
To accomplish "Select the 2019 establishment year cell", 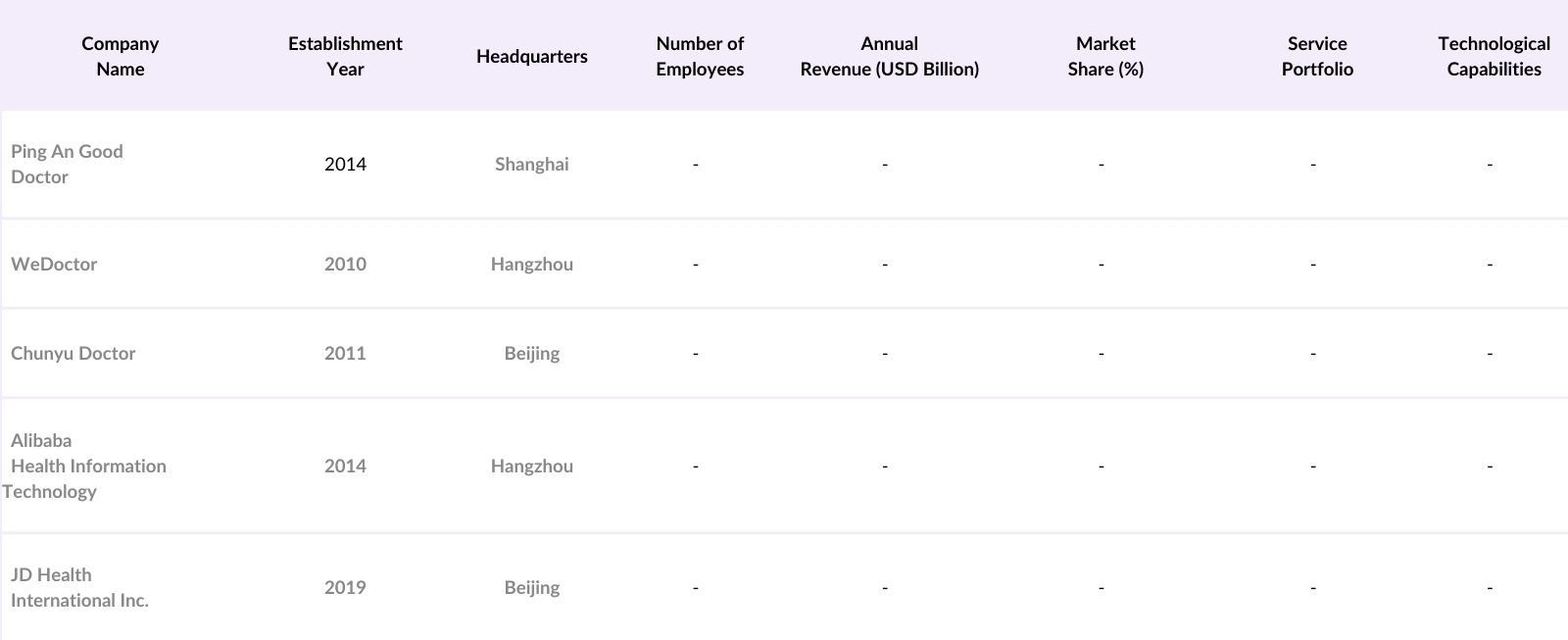I will coord(345,587).
